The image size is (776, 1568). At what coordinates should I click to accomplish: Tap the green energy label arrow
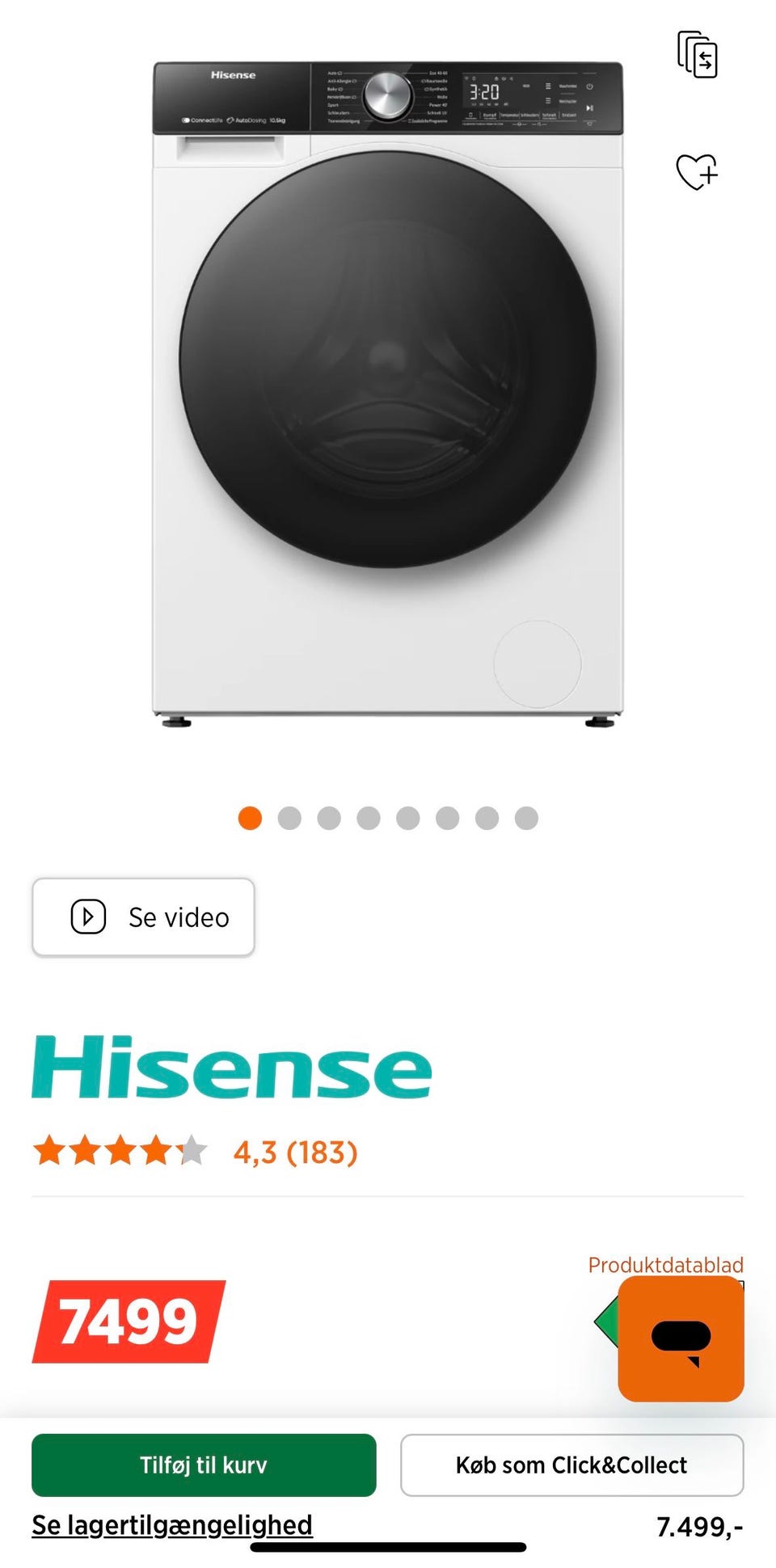606,1322
